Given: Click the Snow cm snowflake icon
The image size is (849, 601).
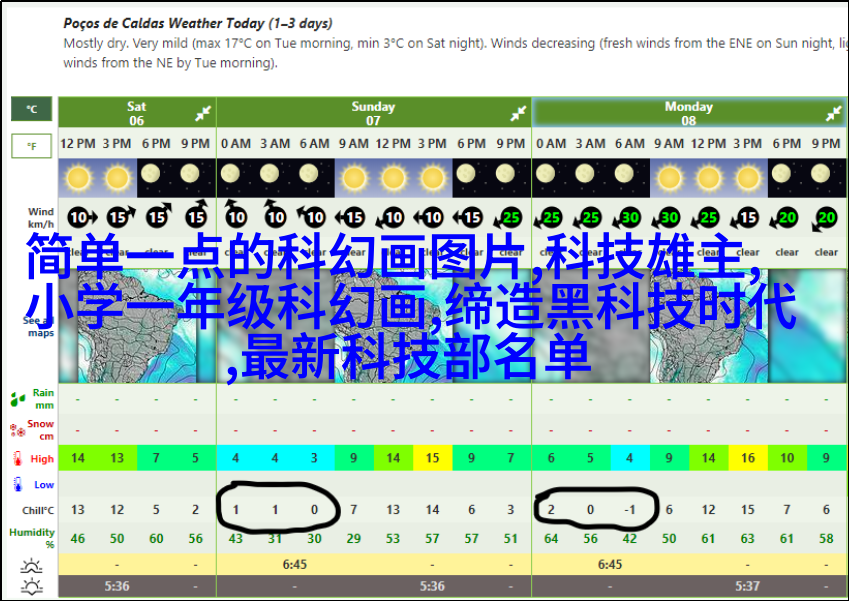Looking at the screenshot, I should pos(17,430).
